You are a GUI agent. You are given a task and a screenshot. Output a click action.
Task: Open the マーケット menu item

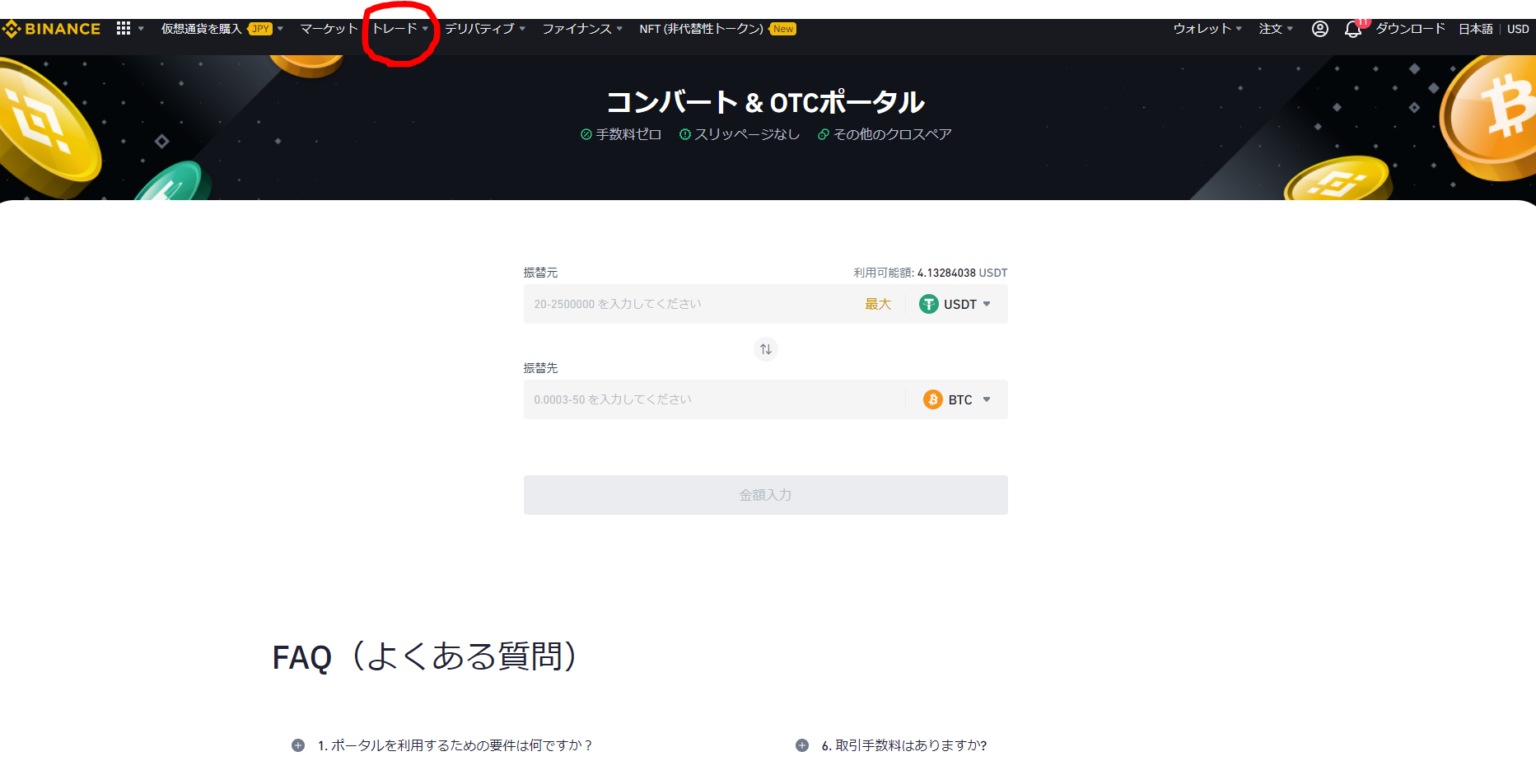(328, 29)
